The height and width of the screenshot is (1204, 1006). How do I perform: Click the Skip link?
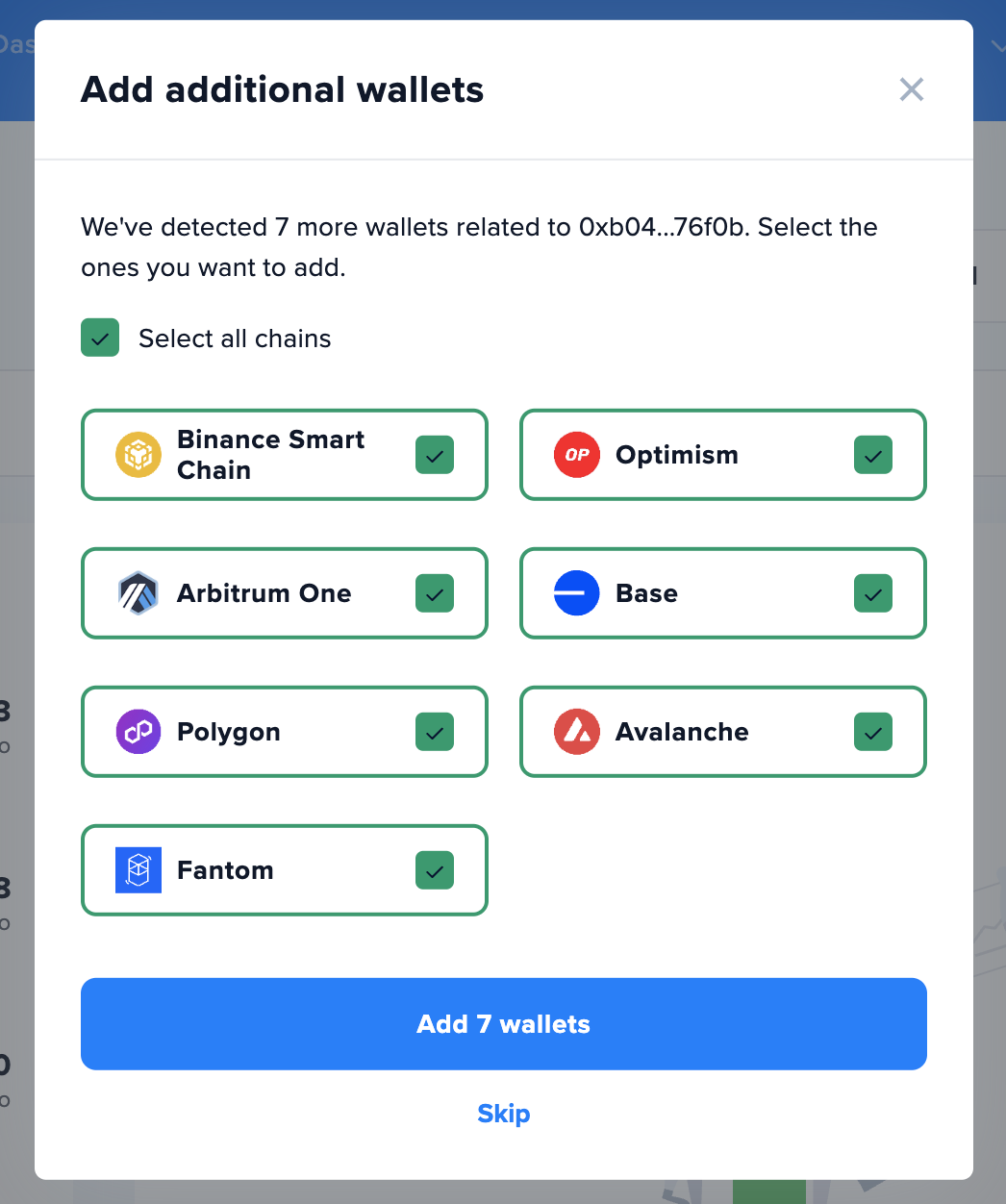[x=504, y=1114]
